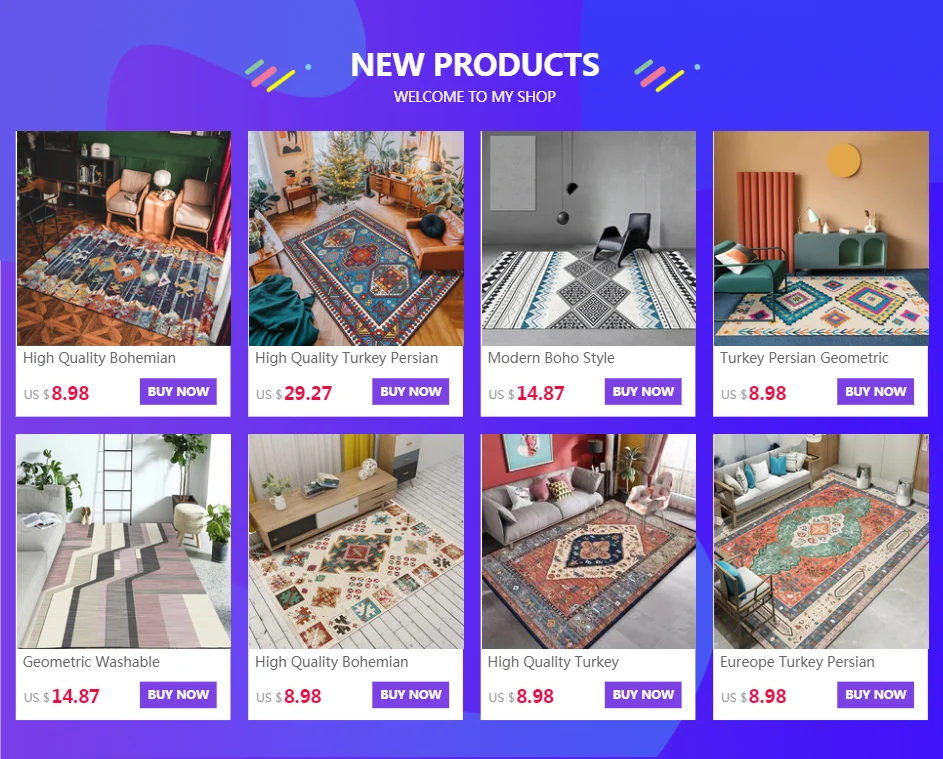Viewport: 943px width, 759px height.
Task: Click the NEW PRODUCTS banner heading
Action: (475, 64)
